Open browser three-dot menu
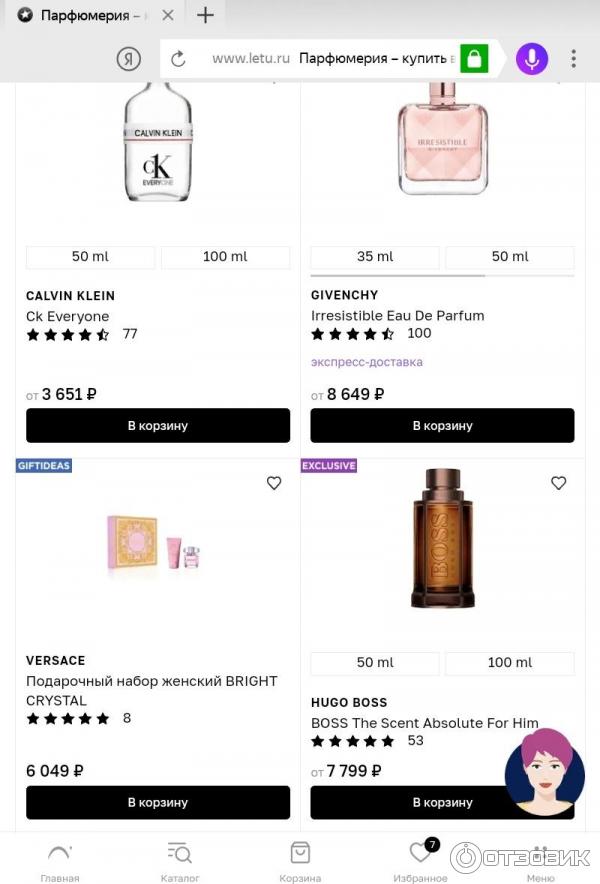 coord(573,59)
